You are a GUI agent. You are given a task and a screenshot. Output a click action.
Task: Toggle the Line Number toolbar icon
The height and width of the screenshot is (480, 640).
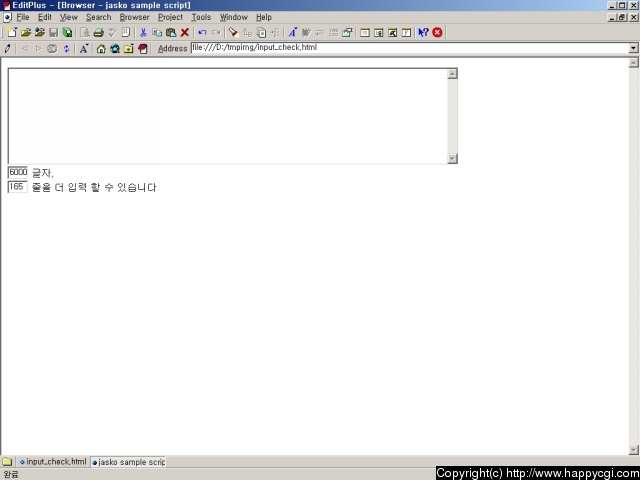tap(333, 32)
